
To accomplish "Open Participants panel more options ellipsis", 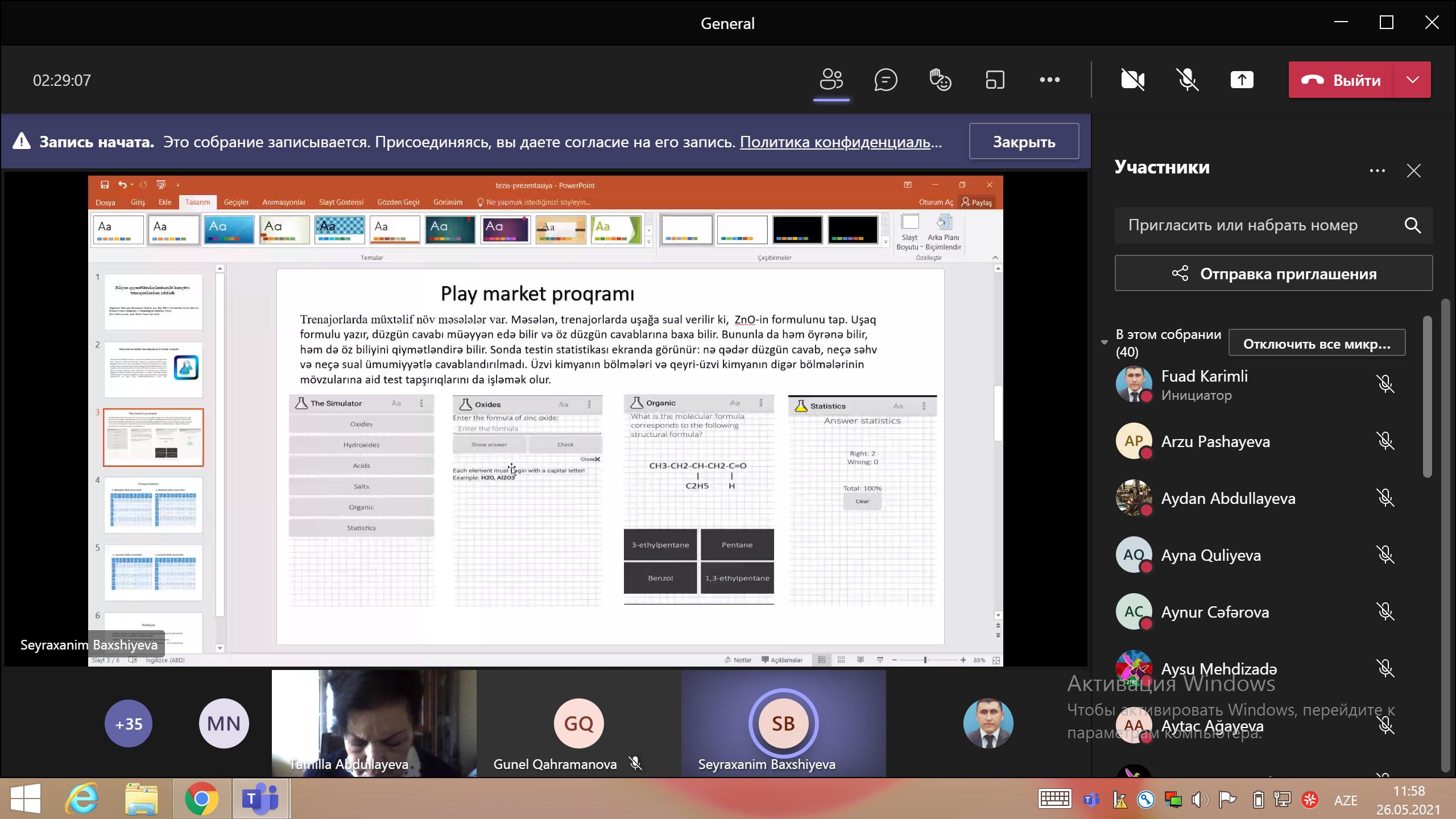I will click(x=1377, y=171).
